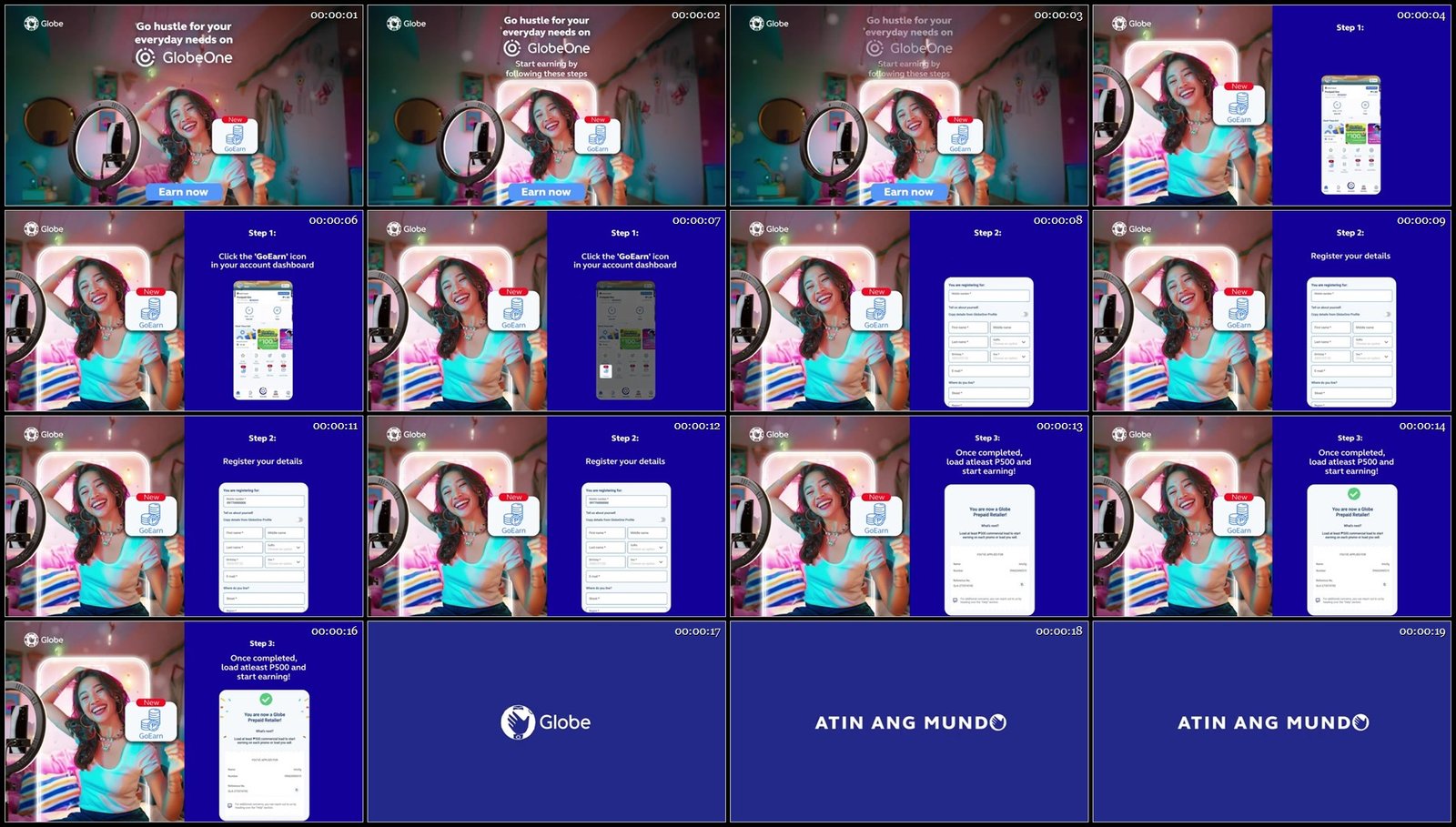Click GoEarn icon in the 00:00:08 frame
The width and height of the screenshot is (1456, 827).
pyautogui.click(x=876, y=309)
